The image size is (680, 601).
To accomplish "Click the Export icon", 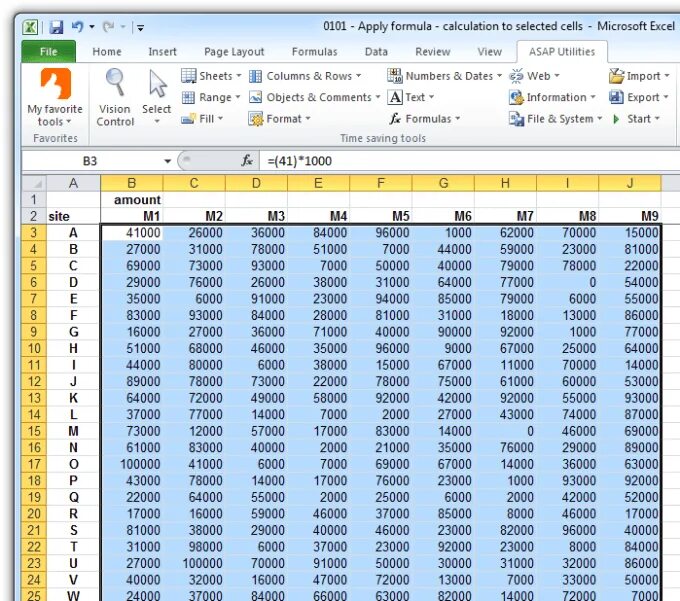I will 616,97.
